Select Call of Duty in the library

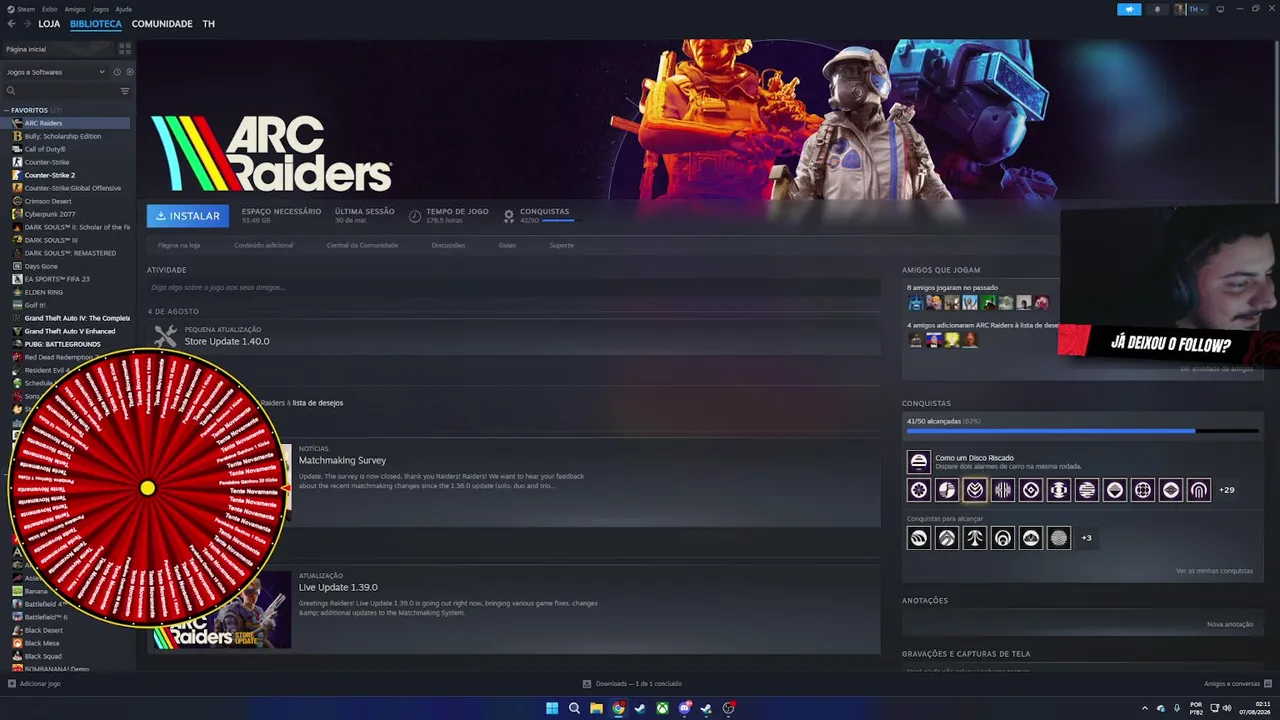click(66, 149)
